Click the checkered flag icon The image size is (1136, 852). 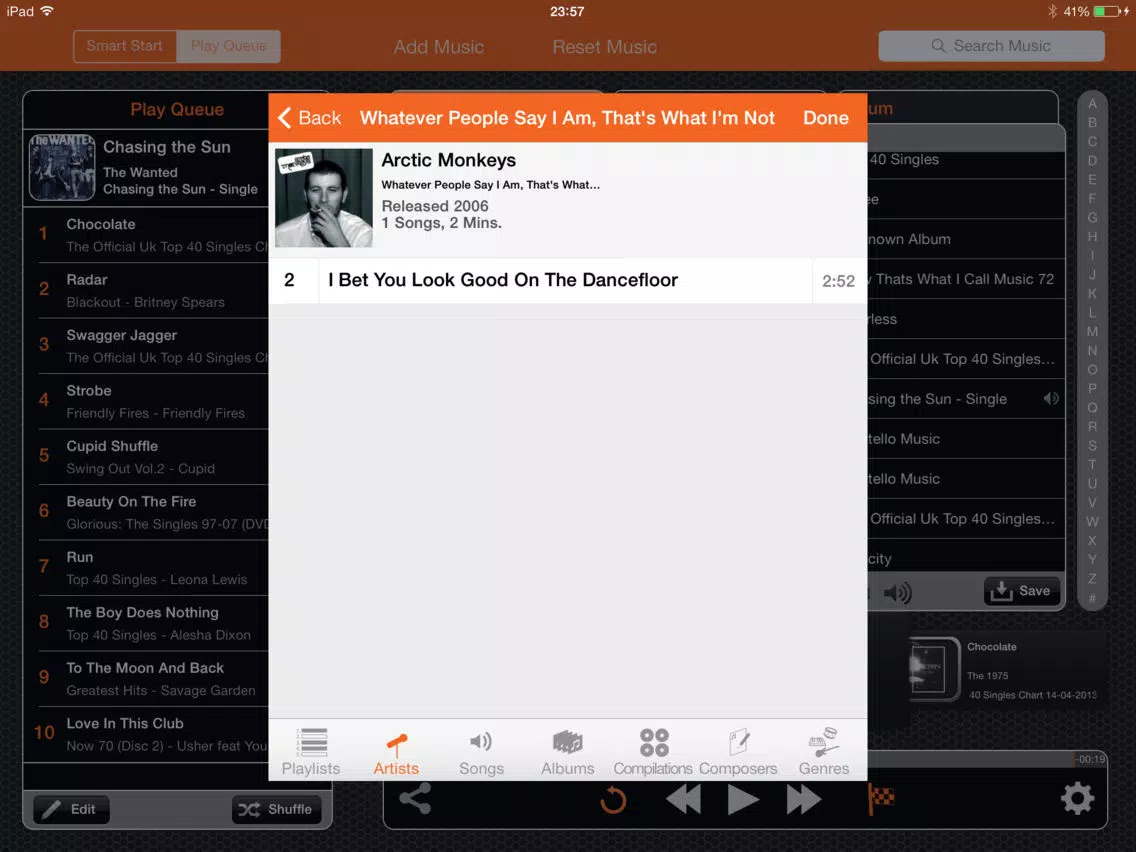880,799
